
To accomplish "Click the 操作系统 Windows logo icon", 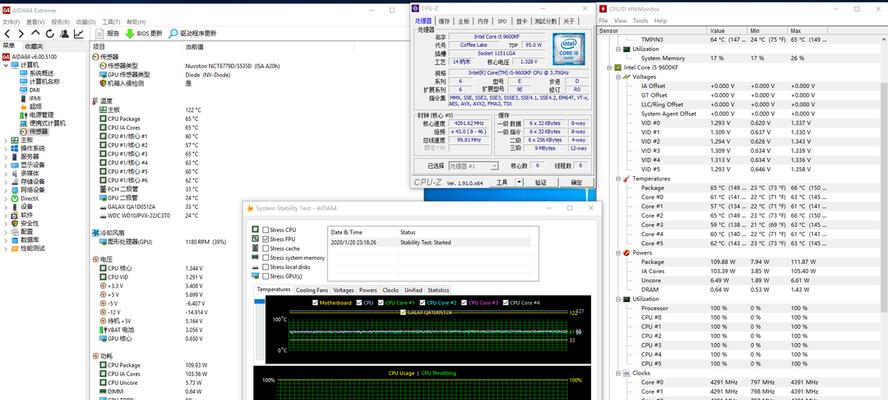I will point(15,148).
